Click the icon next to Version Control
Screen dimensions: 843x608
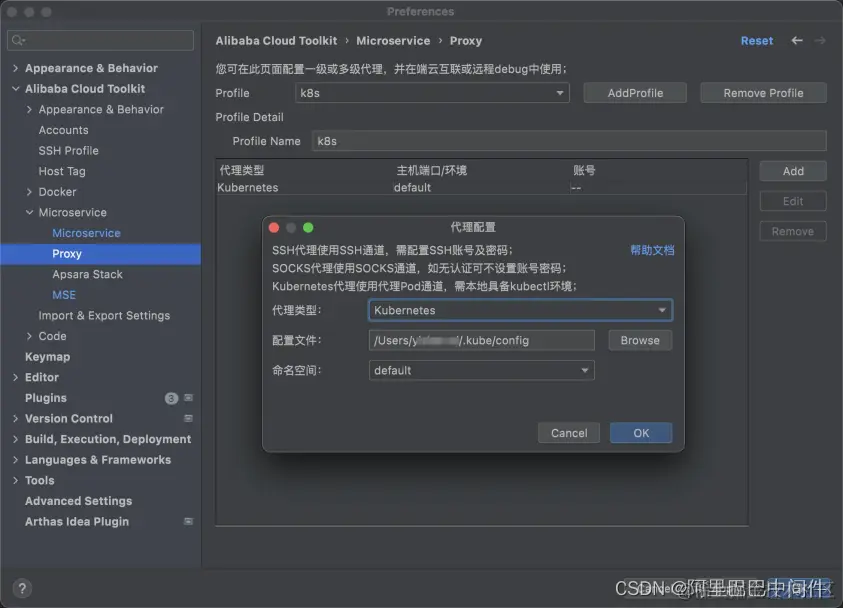[x=188, y=418]
